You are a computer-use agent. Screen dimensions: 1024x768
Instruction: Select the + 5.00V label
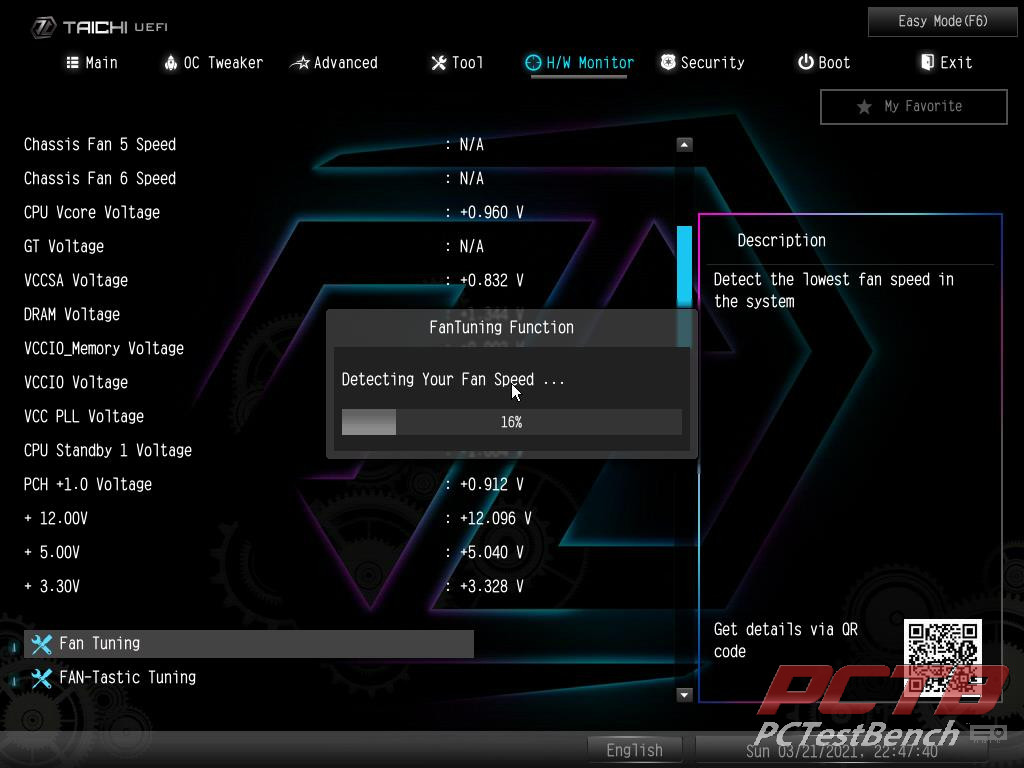52,552
